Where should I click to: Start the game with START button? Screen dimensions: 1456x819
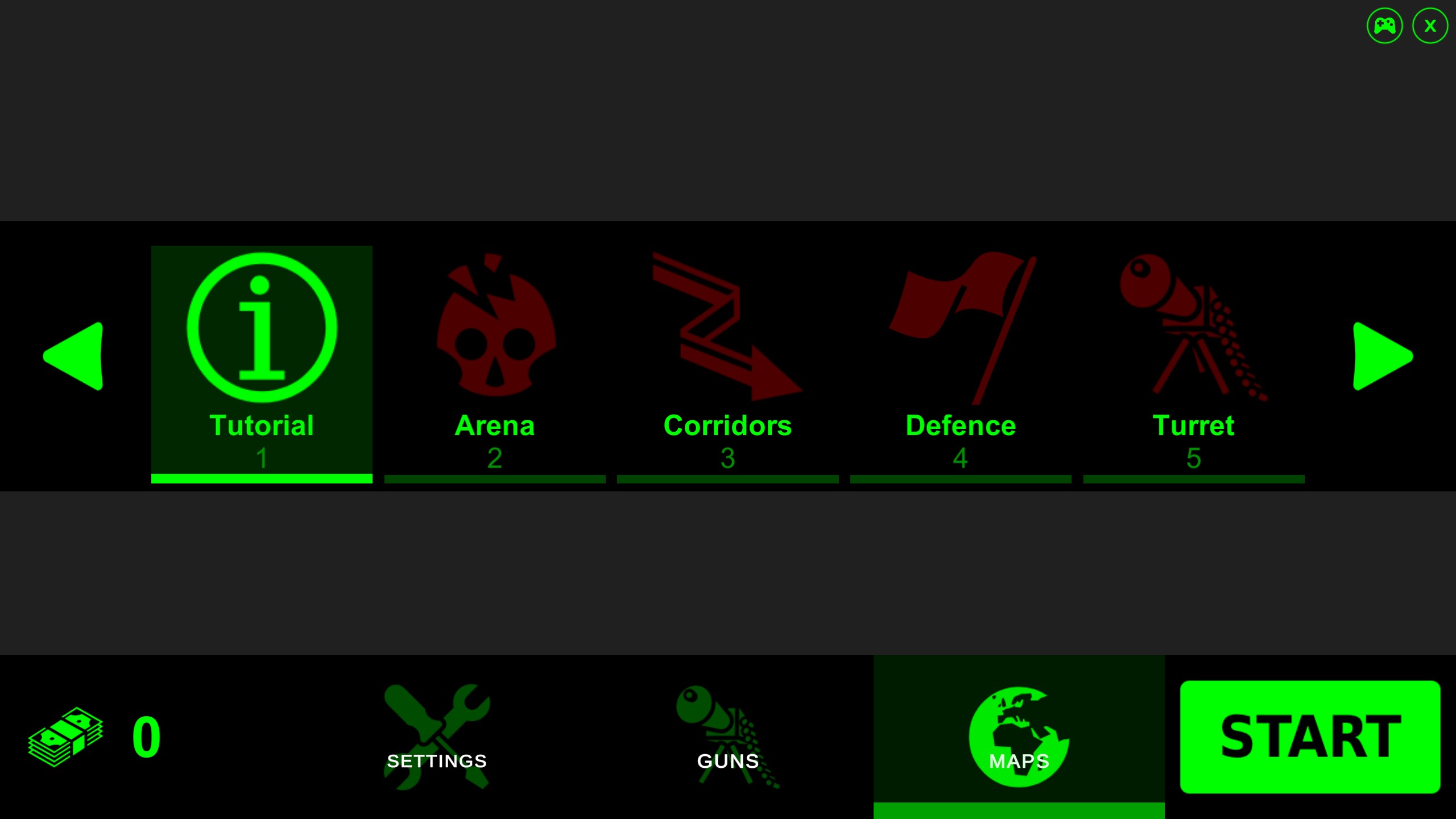point(1310,737)
